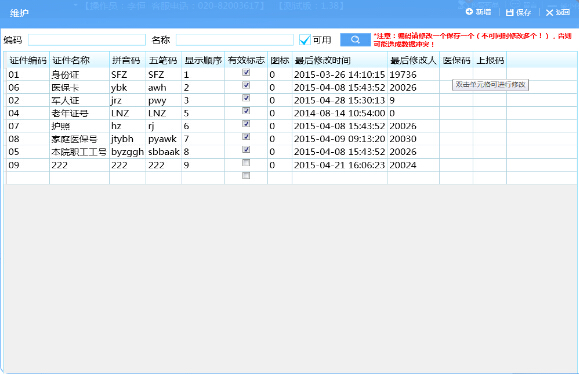Tick the checkbox in the empty last row

[246, 176]
